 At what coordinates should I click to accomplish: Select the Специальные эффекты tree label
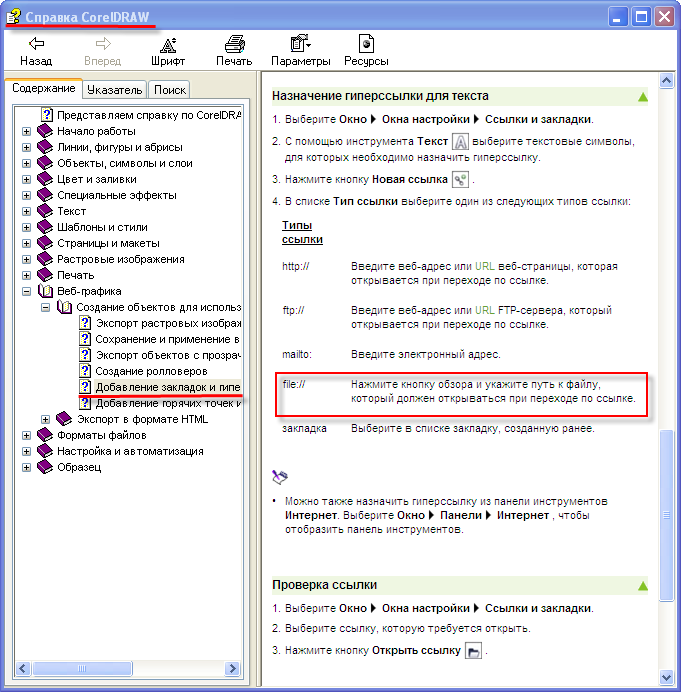point(117,195)
